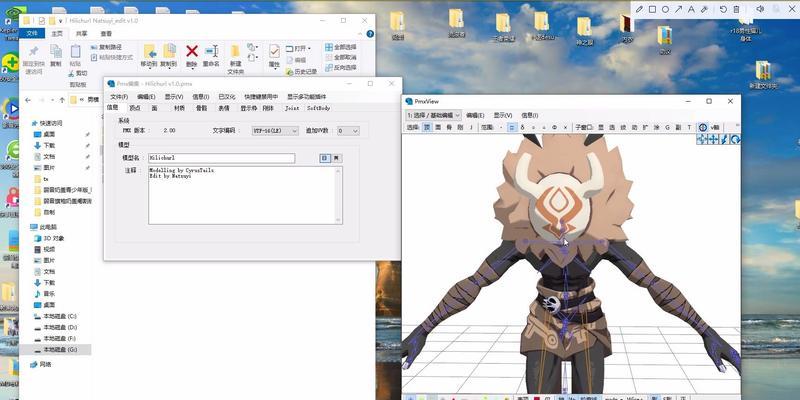The height and width of the screenshot is (400, 800).
Task: Click the globe orientation icon in PmxView toolbar
Action: tap(703, 128)
